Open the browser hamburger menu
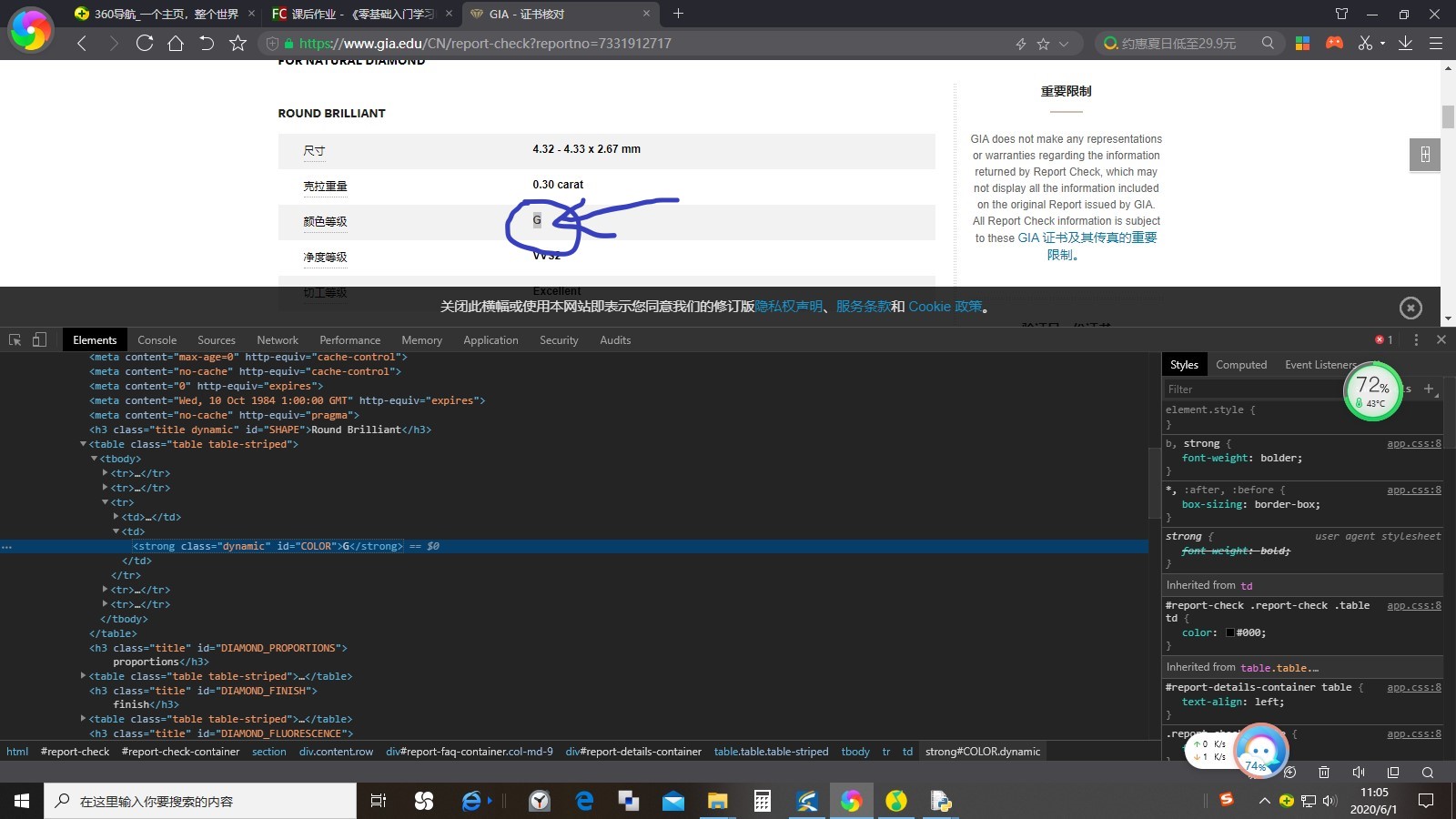 [x=1436, y=43]
